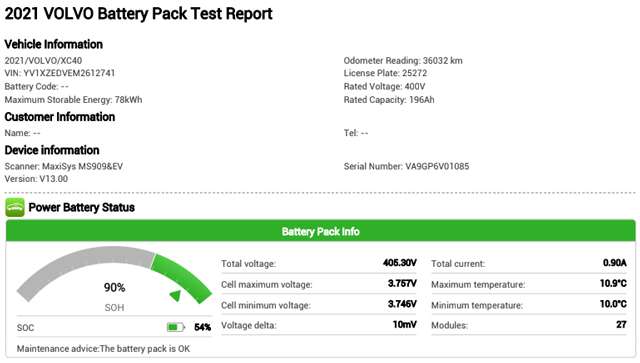Screen dimensions: 640x363
Task: Click the green car battery status icon
Action: (x=15, y=207)
